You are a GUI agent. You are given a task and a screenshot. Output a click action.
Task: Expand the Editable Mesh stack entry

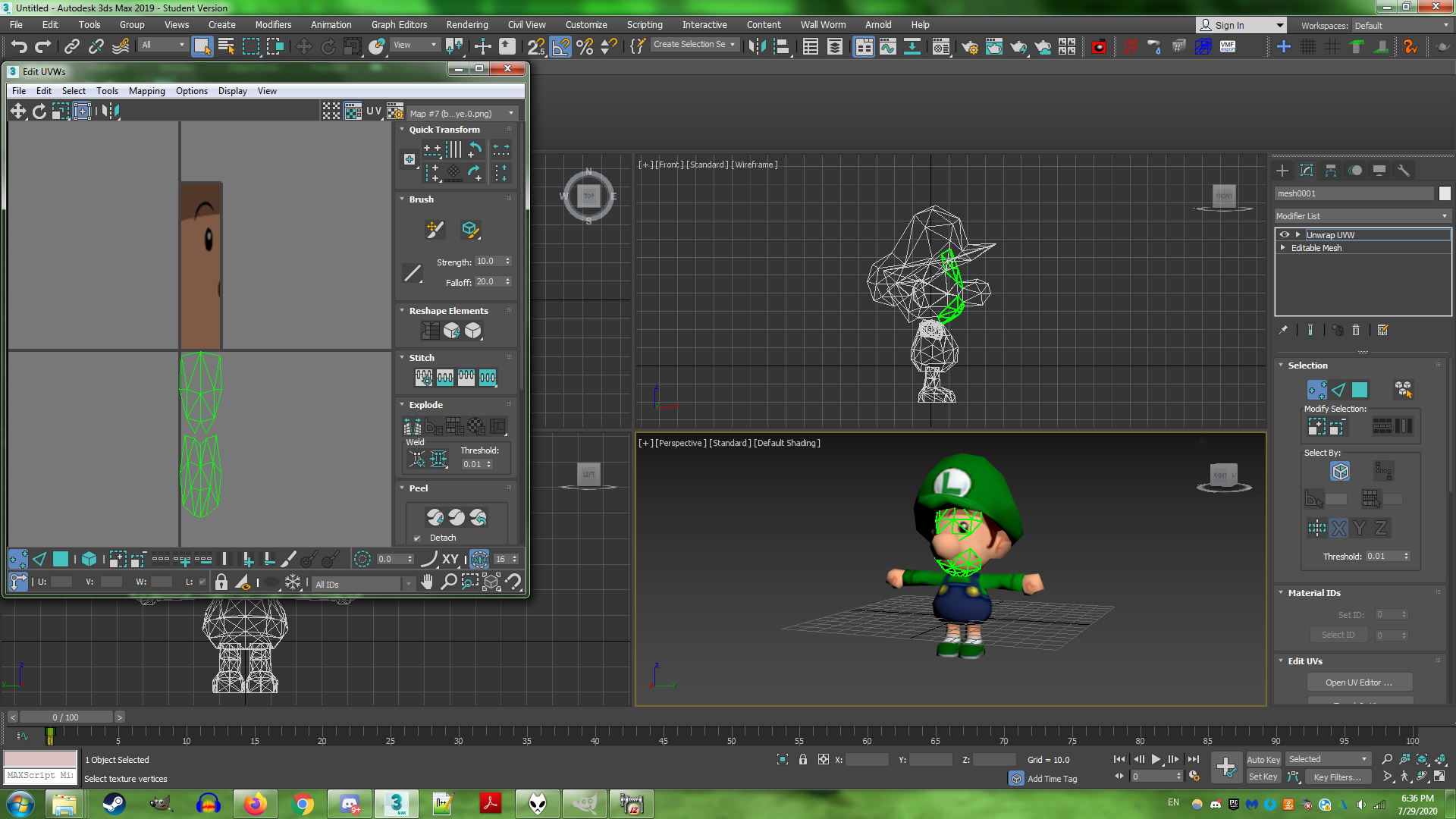(x=1283, y=248)
